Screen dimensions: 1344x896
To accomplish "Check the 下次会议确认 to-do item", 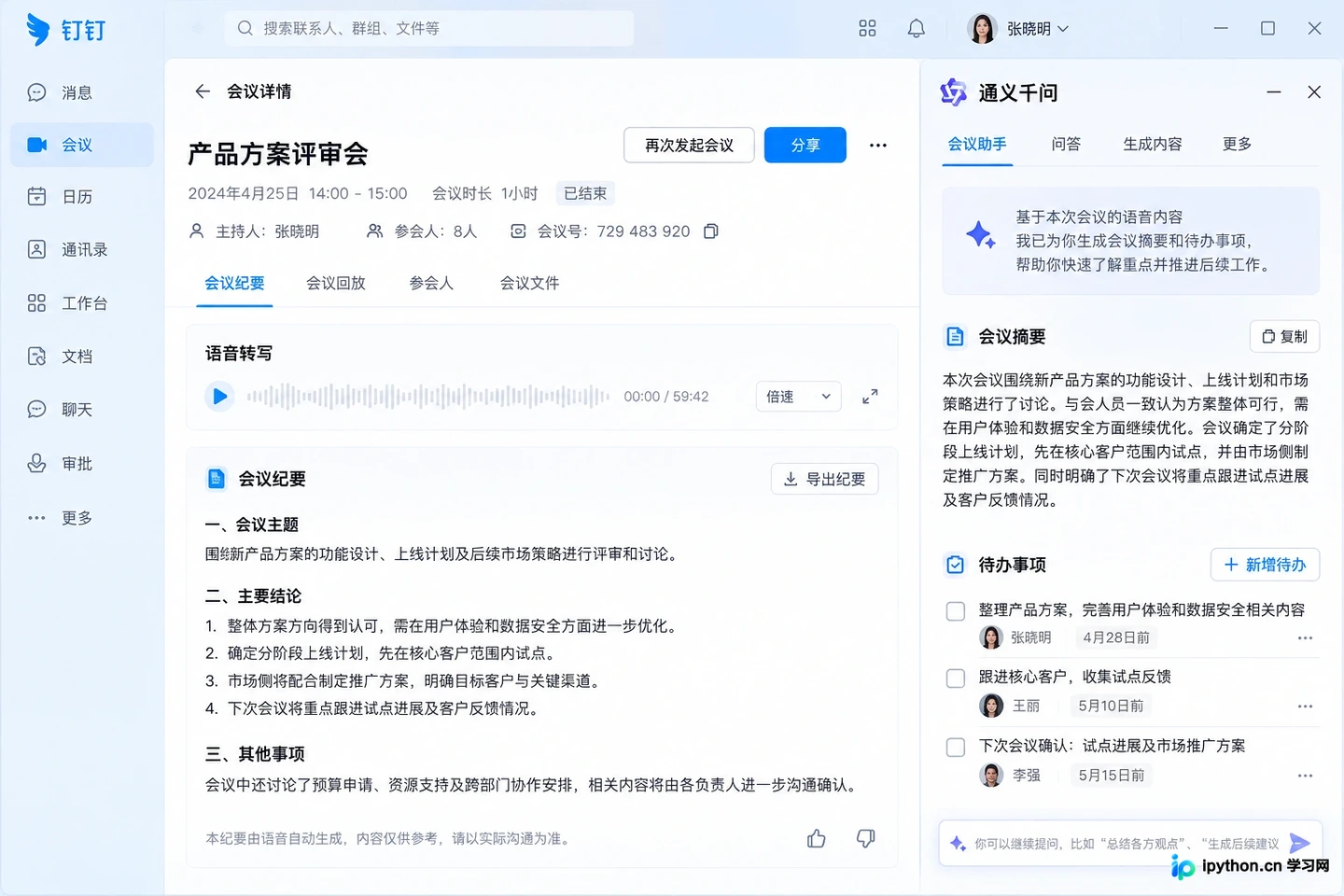I will [x=956, y=748].
